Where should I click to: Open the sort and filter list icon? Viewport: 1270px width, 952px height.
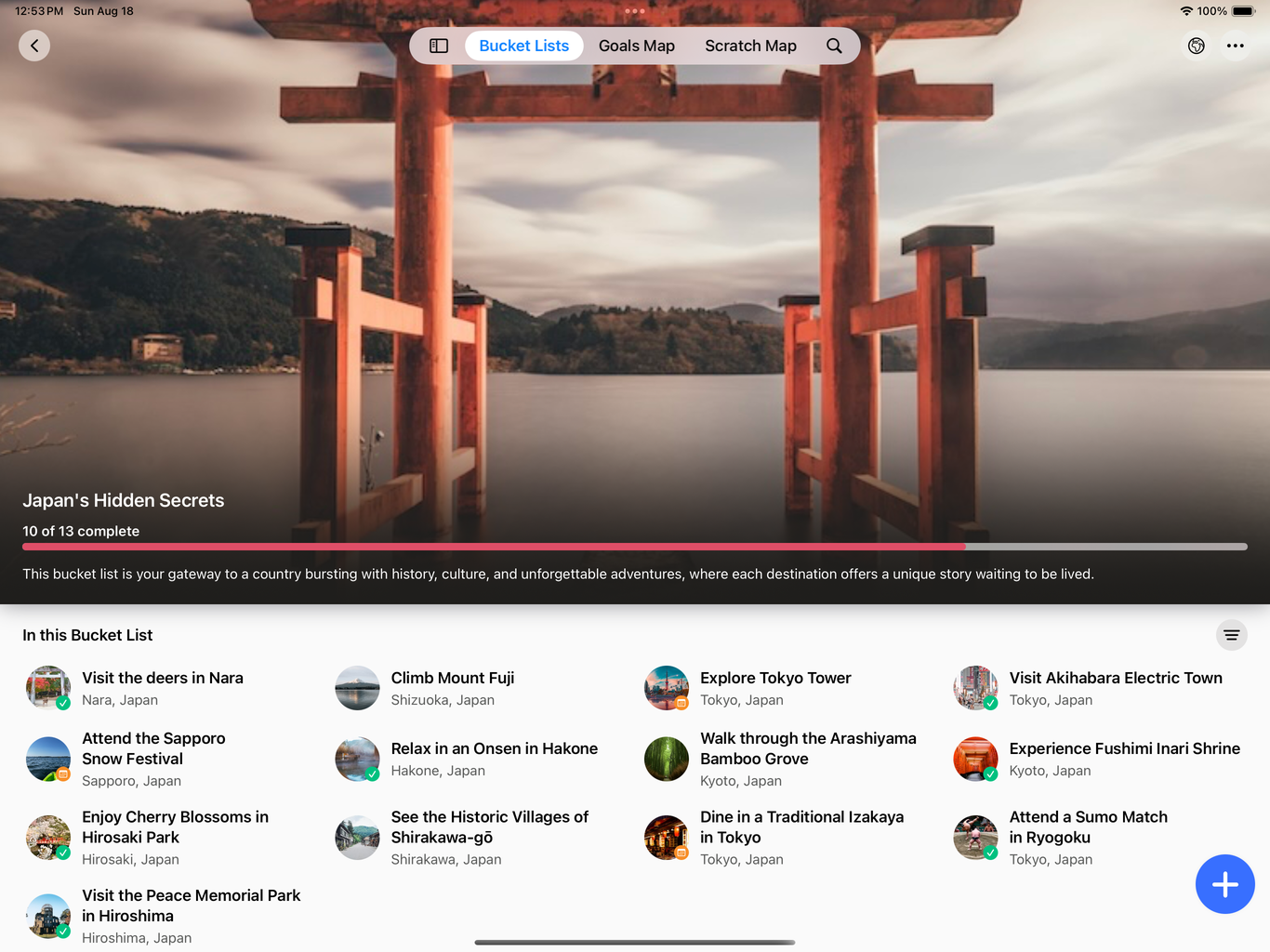pos(1231,635)
